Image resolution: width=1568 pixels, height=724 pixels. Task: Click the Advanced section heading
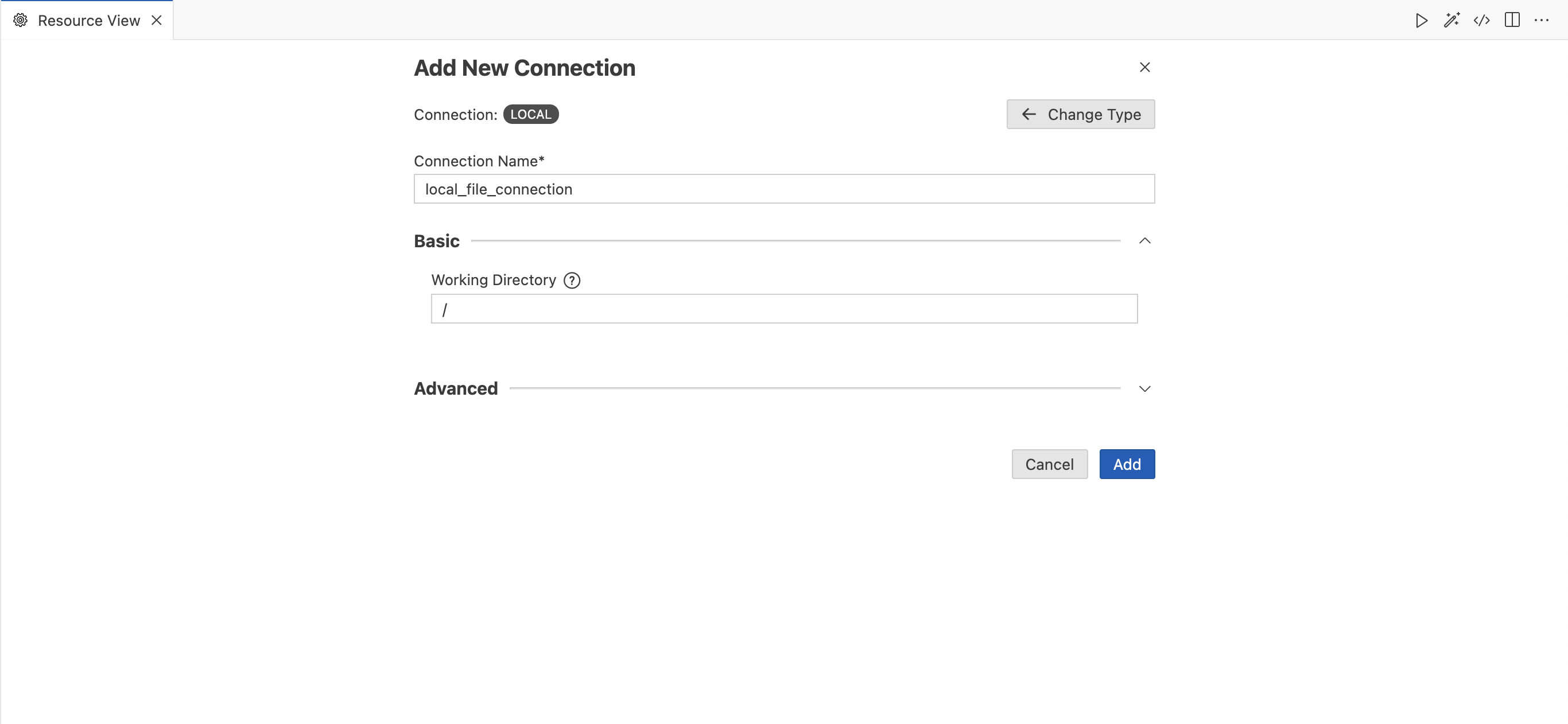[x=456, y=389]
